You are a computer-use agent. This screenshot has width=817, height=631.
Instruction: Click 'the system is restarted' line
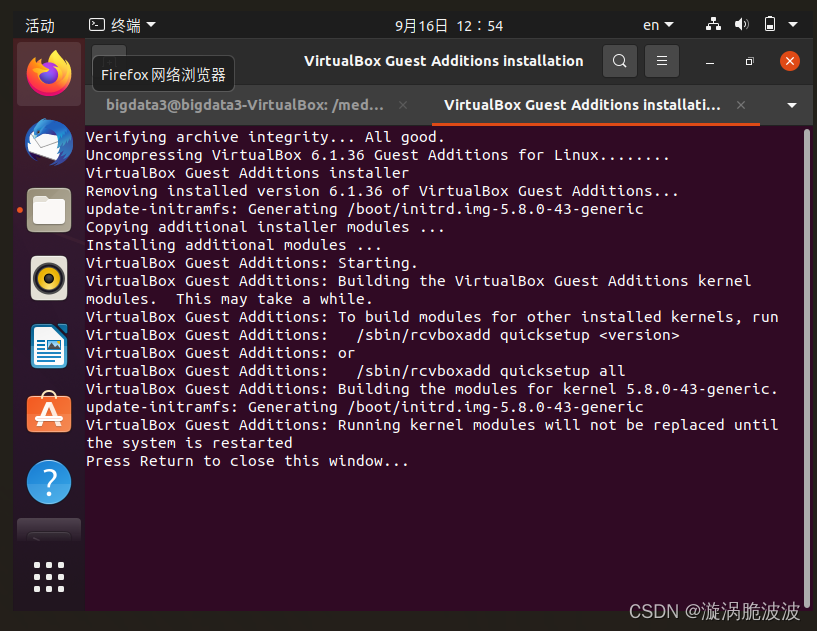click(189, 443)
